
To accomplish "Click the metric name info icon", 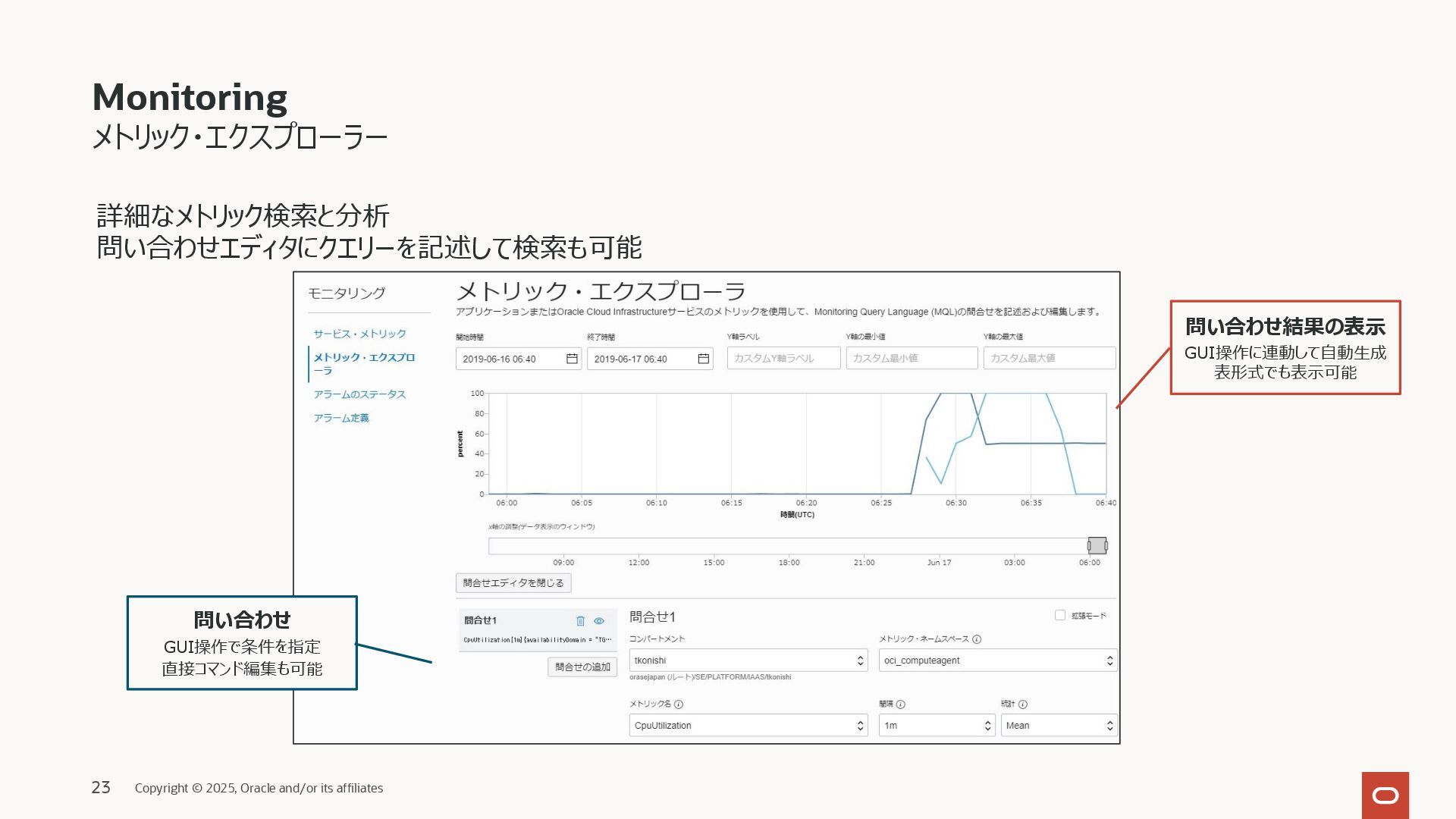I will pos(679,704).
